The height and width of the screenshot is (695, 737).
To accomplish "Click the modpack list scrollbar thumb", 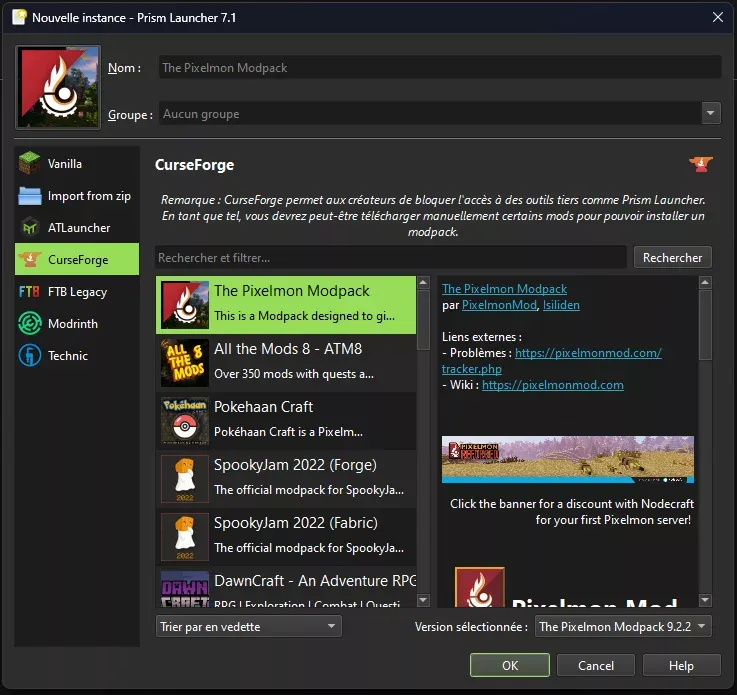I will [x=423, y=320].
